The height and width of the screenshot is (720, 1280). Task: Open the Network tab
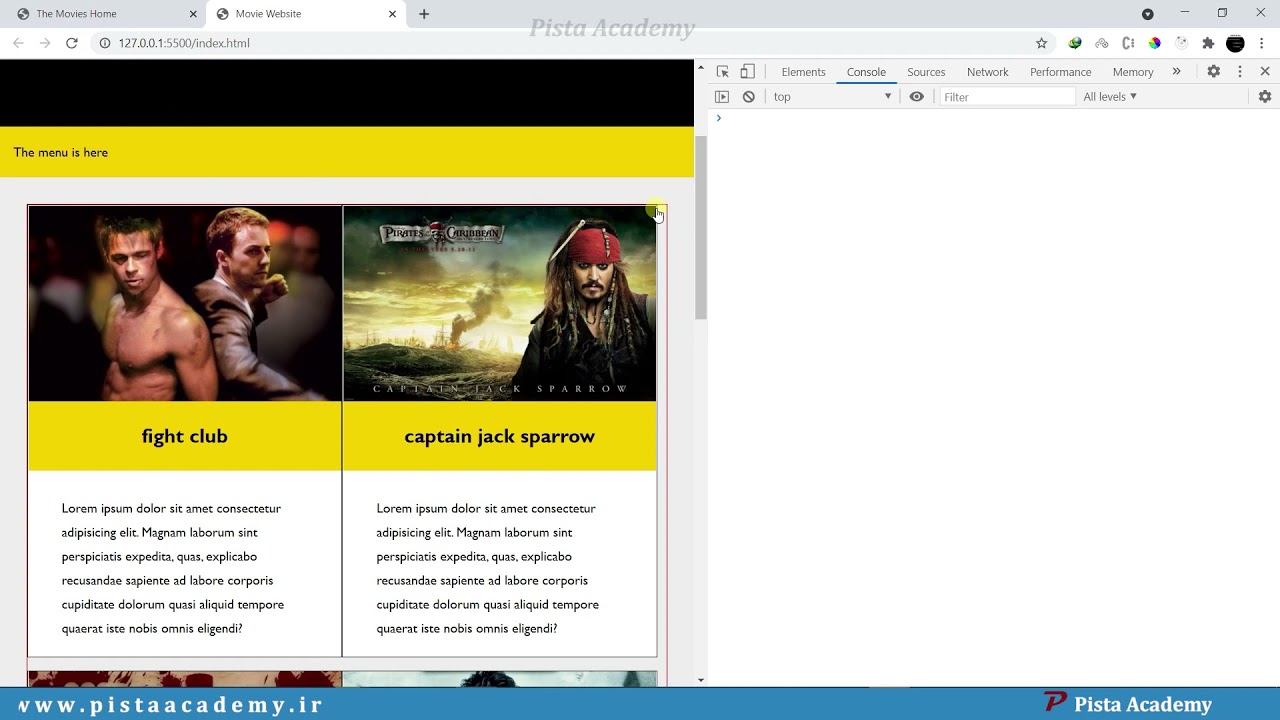pyautogui.click(x=988, y=72)
